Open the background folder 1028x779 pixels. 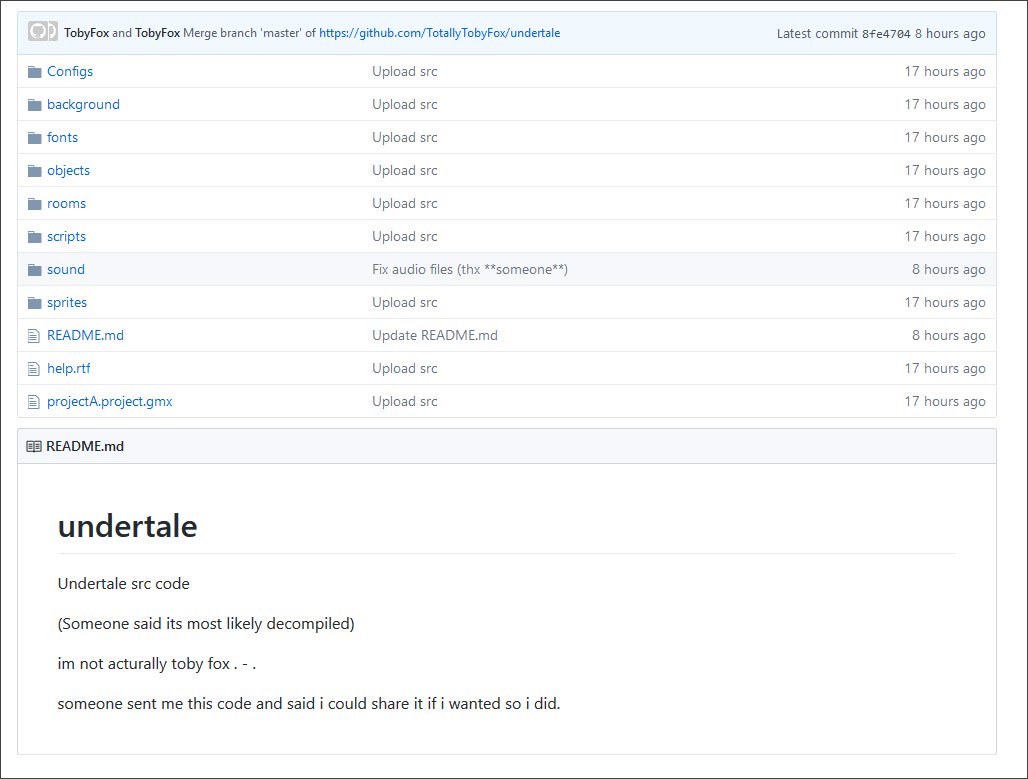point(83,104)
